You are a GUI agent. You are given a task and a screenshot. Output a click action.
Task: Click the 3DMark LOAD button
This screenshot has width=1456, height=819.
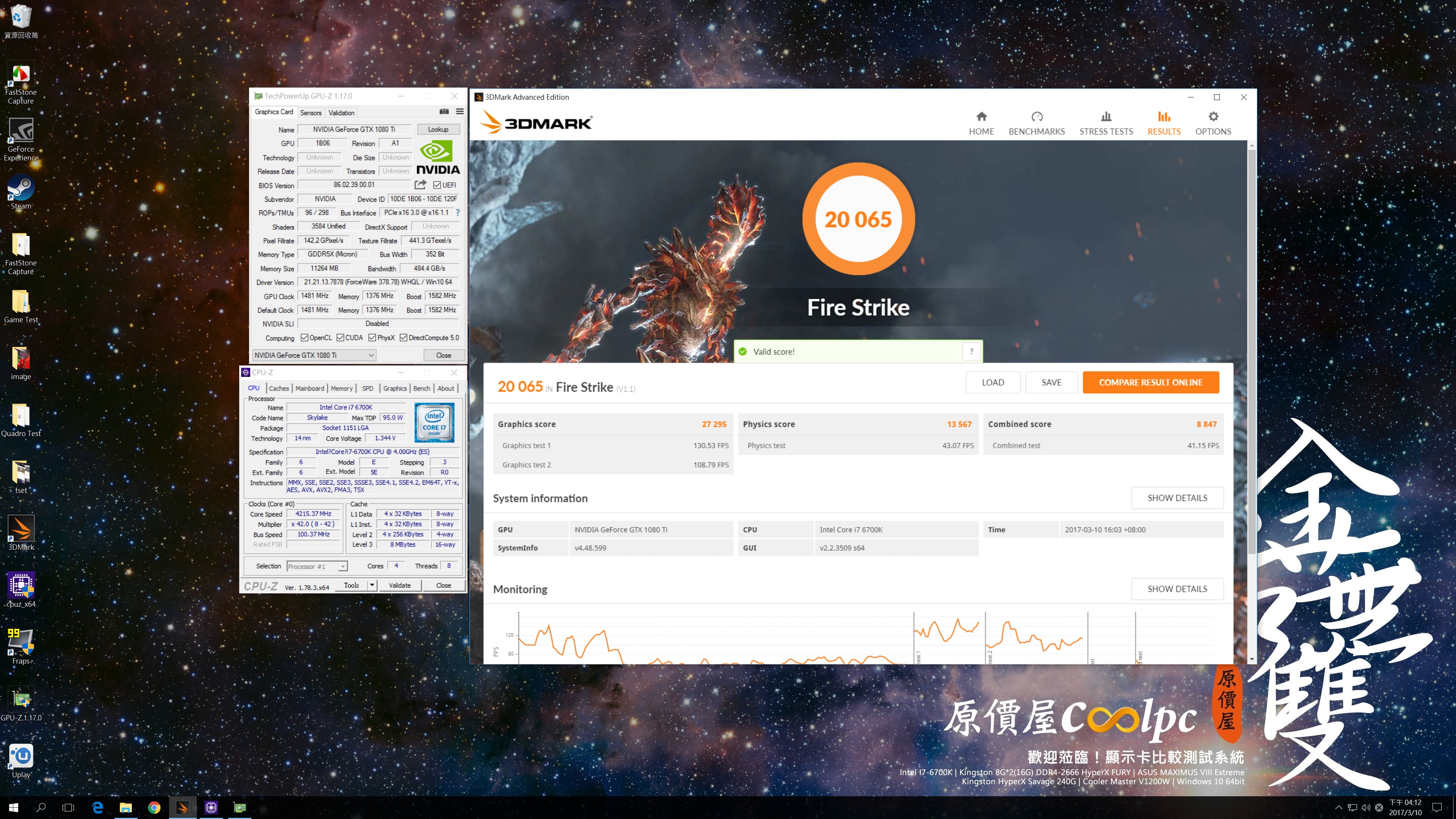pyautogui.click(x=993, y=383)
